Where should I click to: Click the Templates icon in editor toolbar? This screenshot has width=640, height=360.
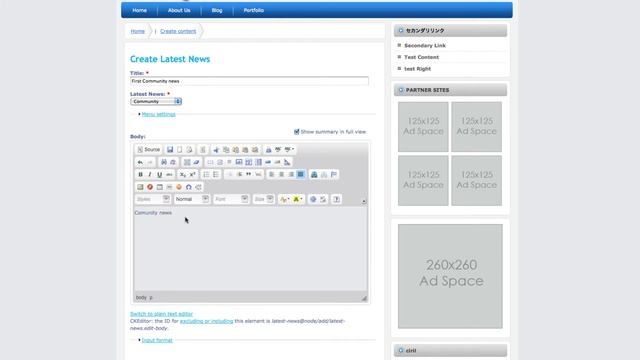(x=203, y=150)
